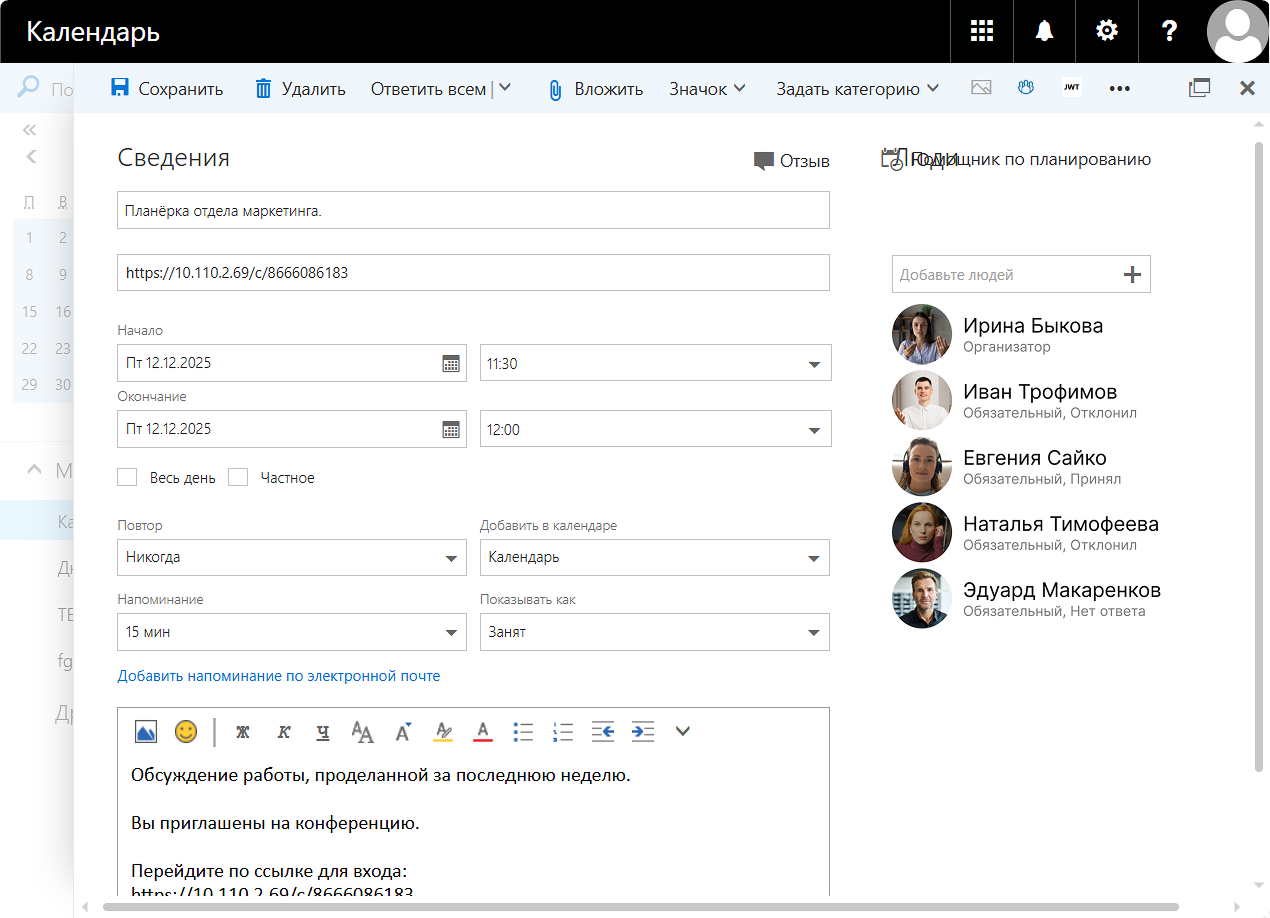Click the JWT add-in icon
Screen dimensions: 1270x918
pyautogui.click(x=1071, y=88)
